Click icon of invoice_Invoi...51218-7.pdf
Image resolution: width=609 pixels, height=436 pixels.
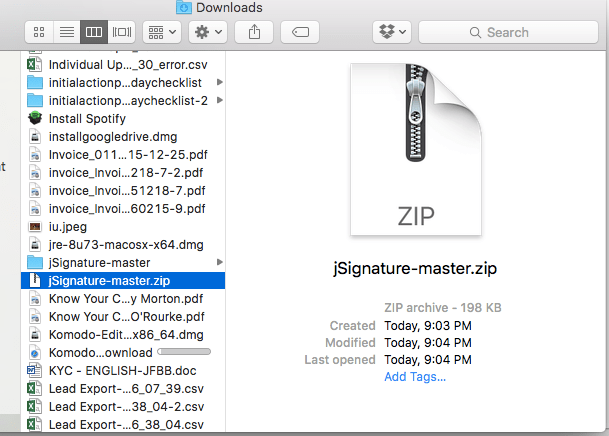pyautogui.click(x=35, y=191)
